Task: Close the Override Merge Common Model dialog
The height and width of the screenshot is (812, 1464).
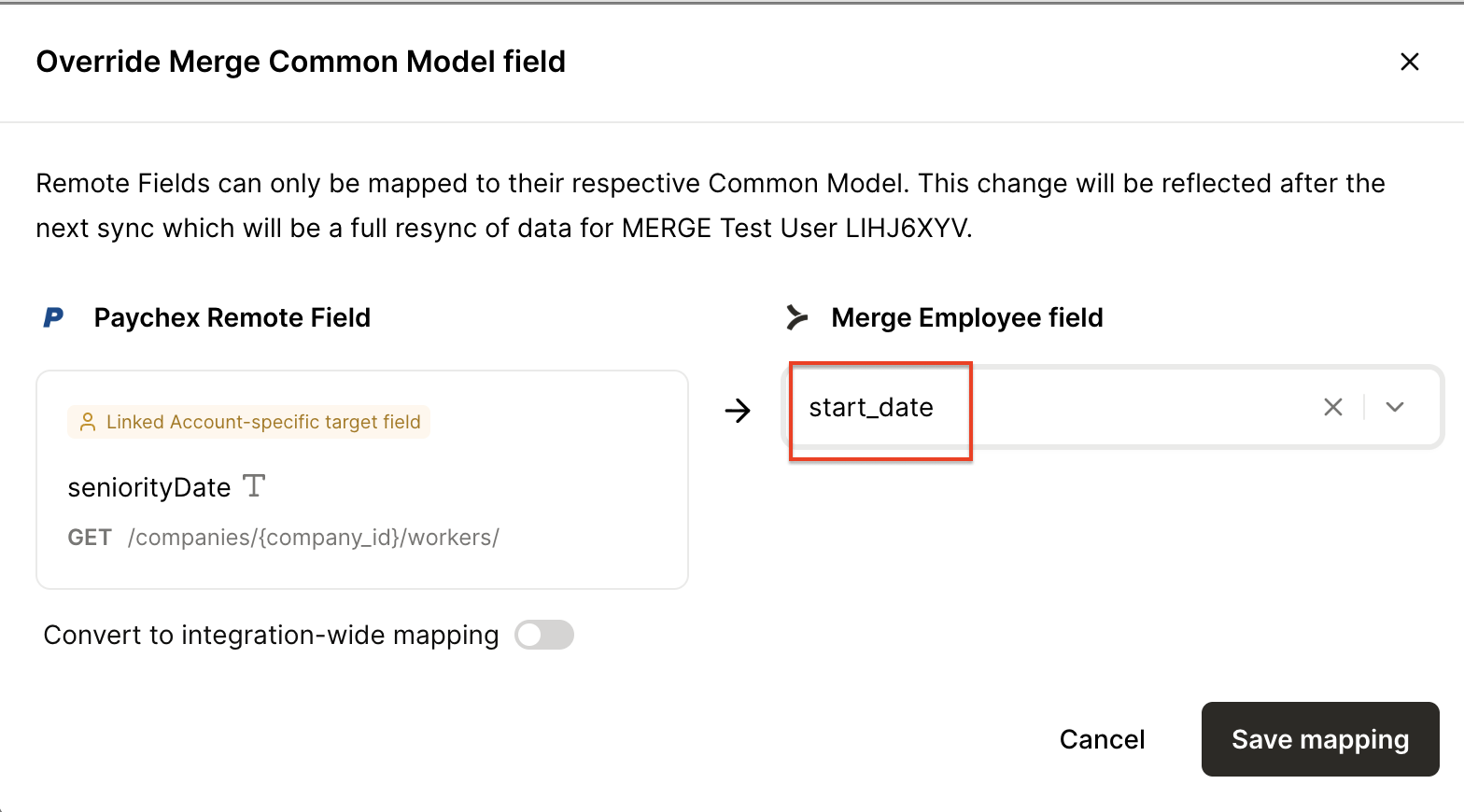Action: click(1409, 62)
